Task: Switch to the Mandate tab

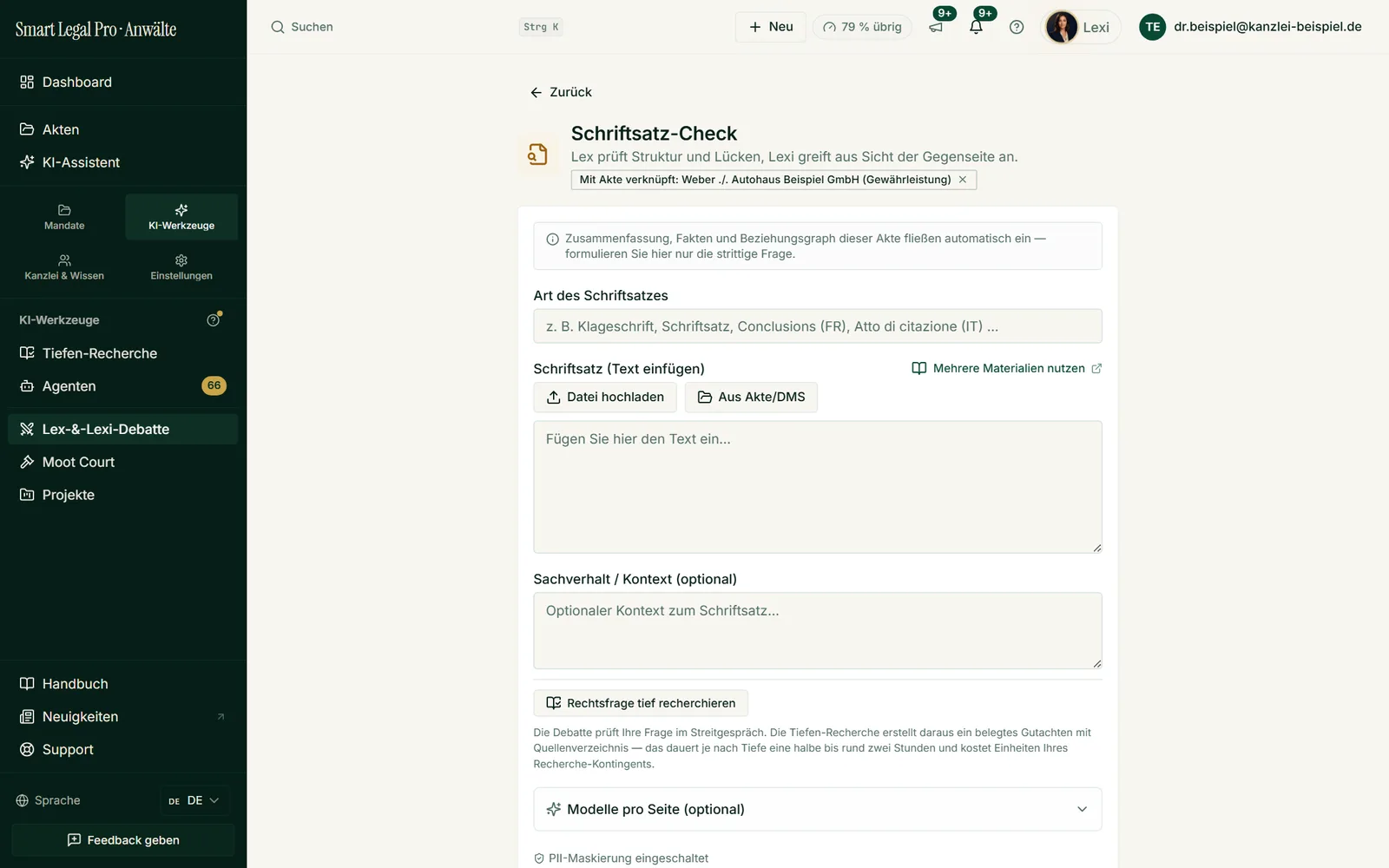Action: tap(64, 217)
